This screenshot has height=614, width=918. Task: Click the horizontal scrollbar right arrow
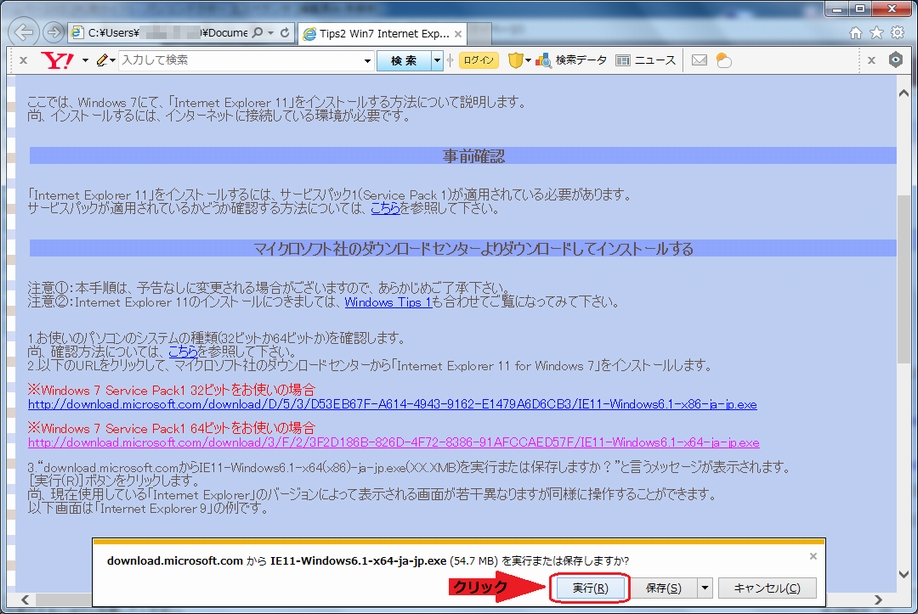(x=878, y=599)
